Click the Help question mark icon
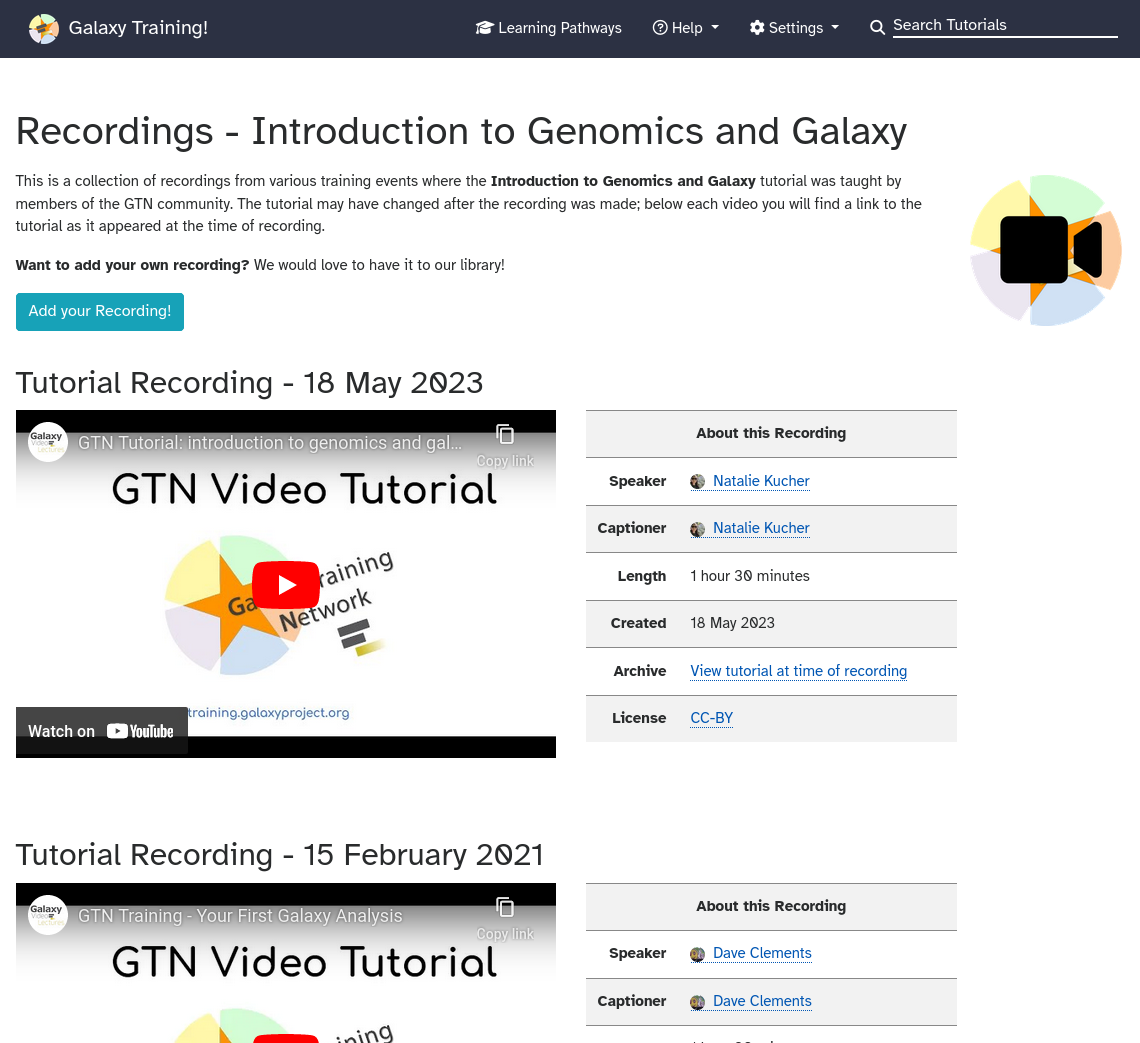 (659, 28)
